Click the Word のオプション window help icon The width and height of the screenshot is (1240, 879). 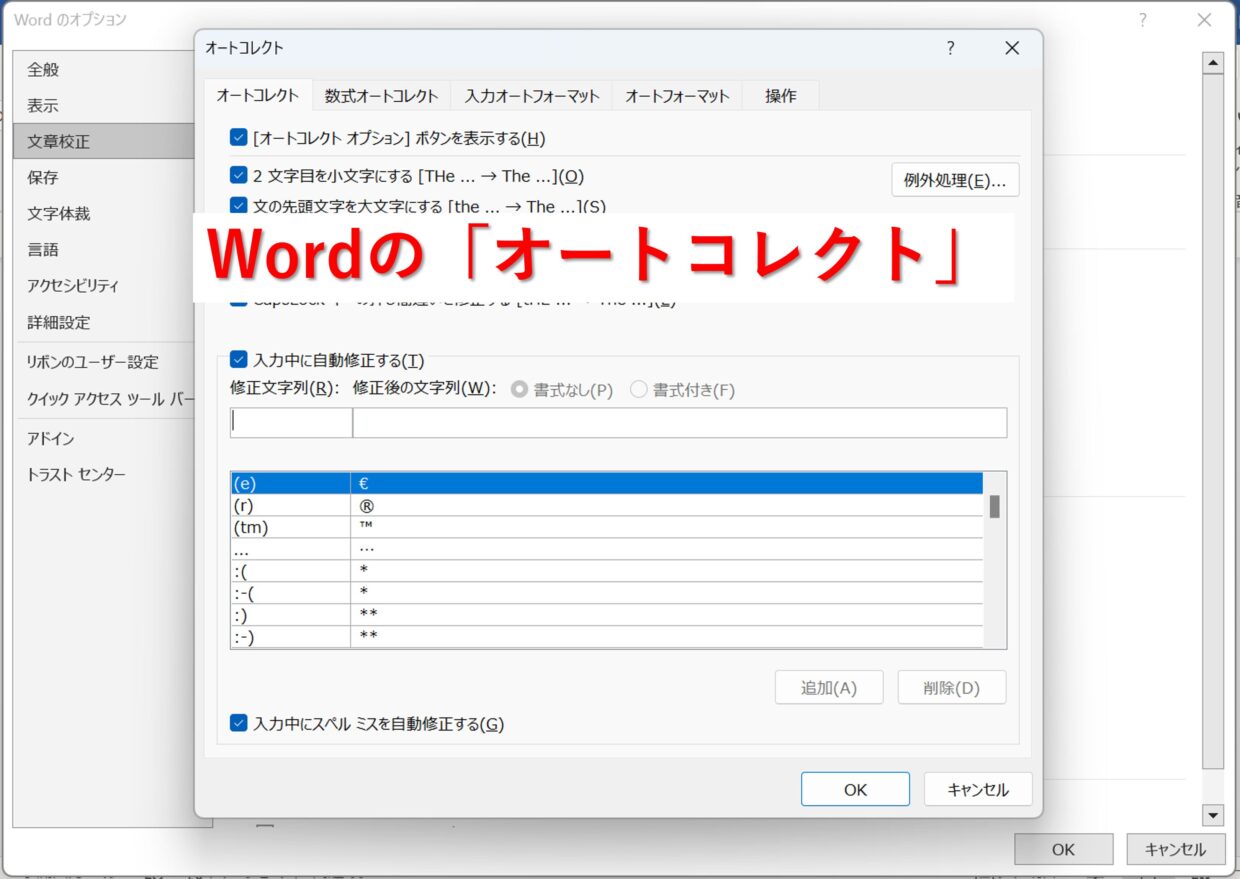point(1143,20)
